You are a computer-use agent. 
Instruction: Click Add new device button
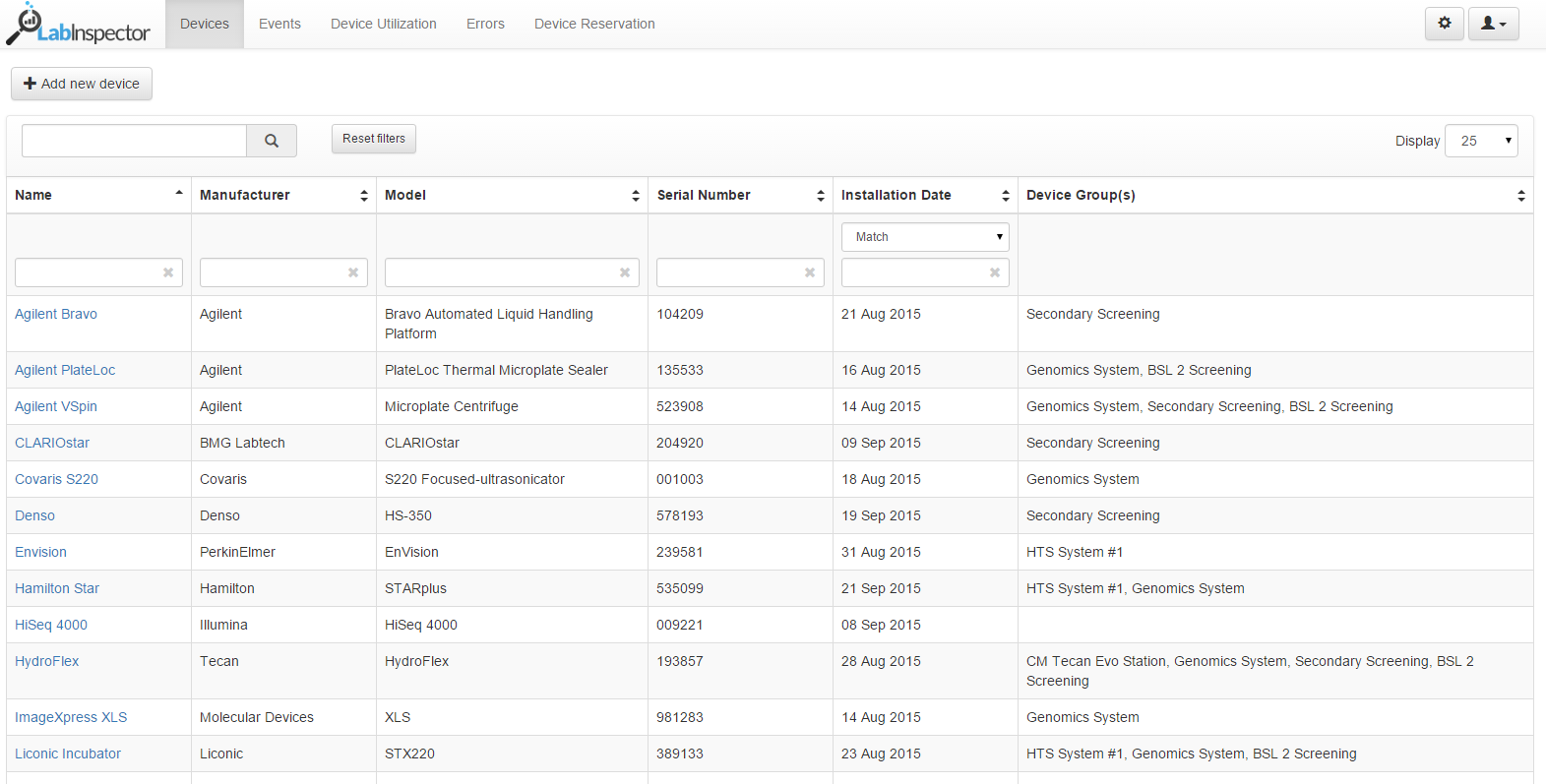[x=82, y=84]
